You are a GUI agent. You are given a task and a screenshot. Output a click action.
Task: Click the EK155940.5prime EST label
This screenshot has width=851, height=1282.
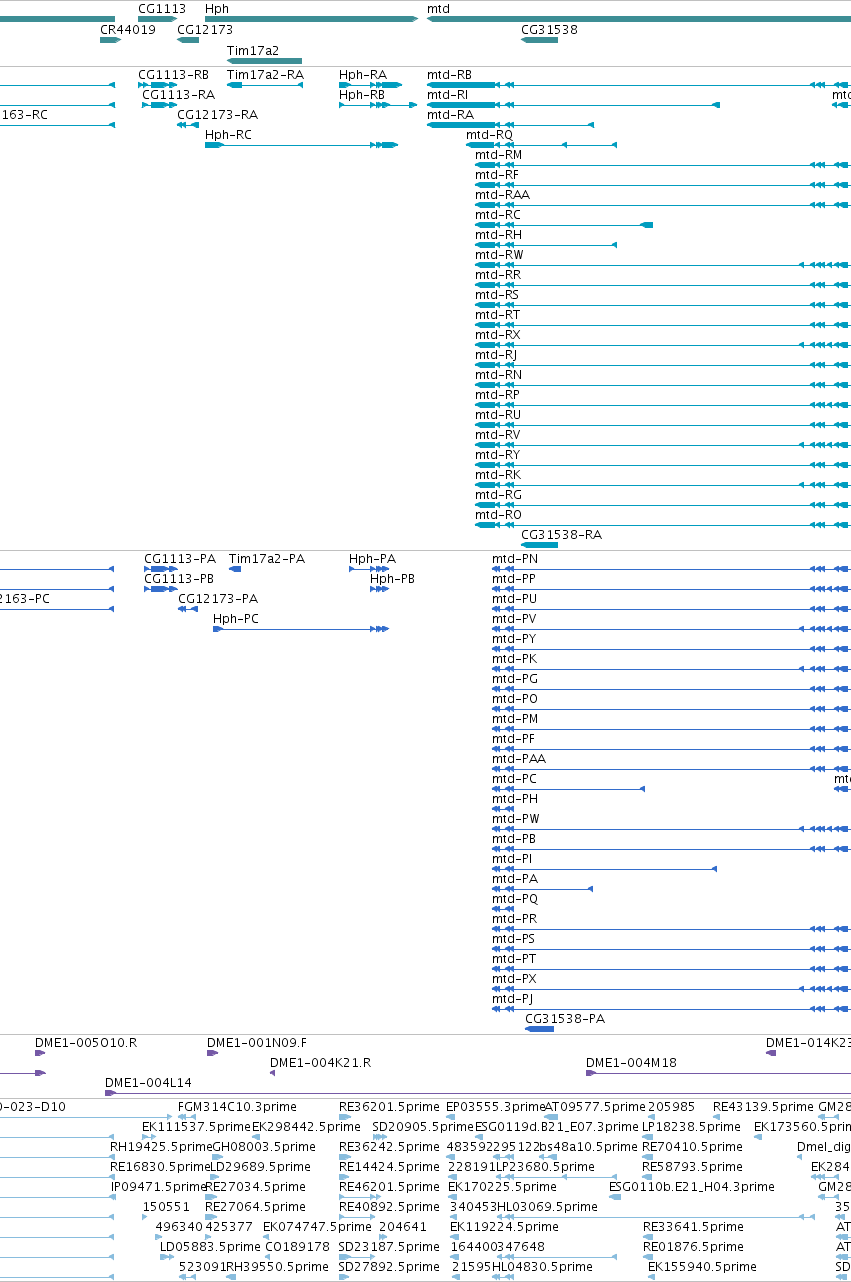pos(702,1267)
